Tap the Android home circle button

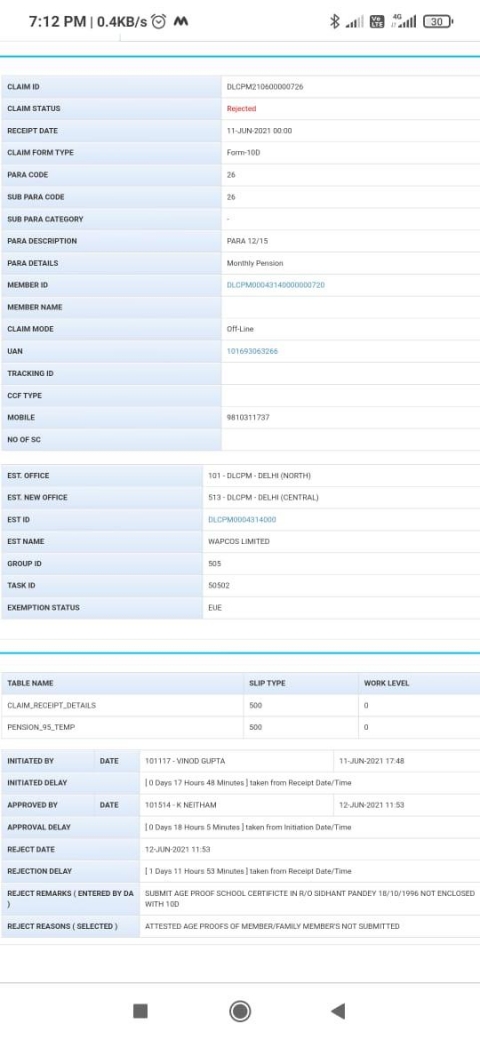239,1011
